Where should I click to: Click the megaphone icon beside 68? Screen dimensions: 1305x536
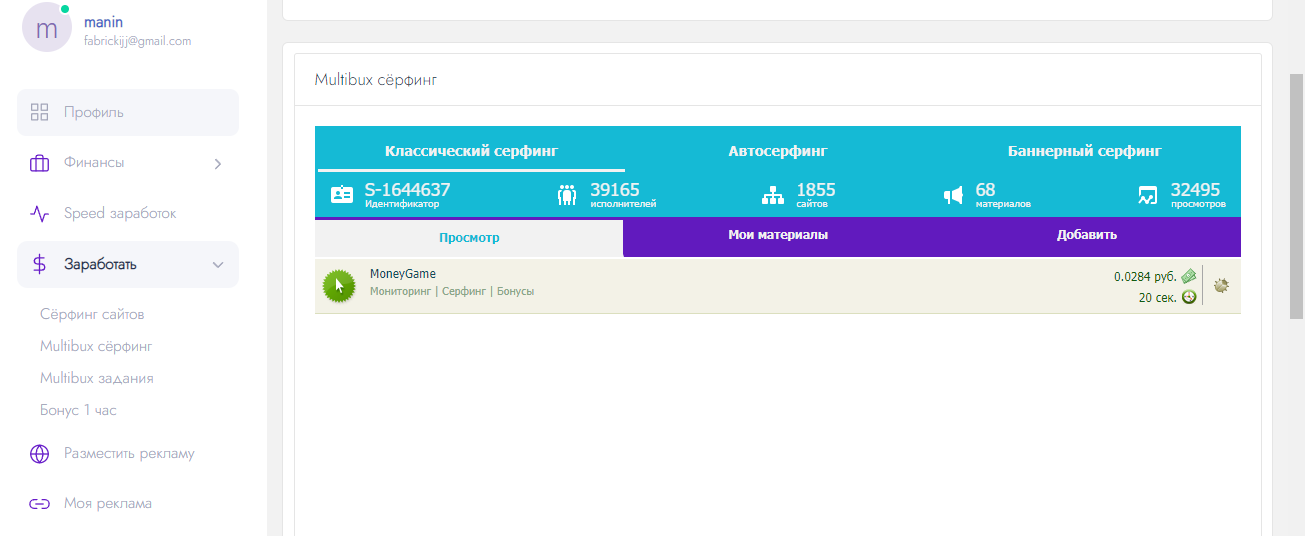click(x=953, y=195)
